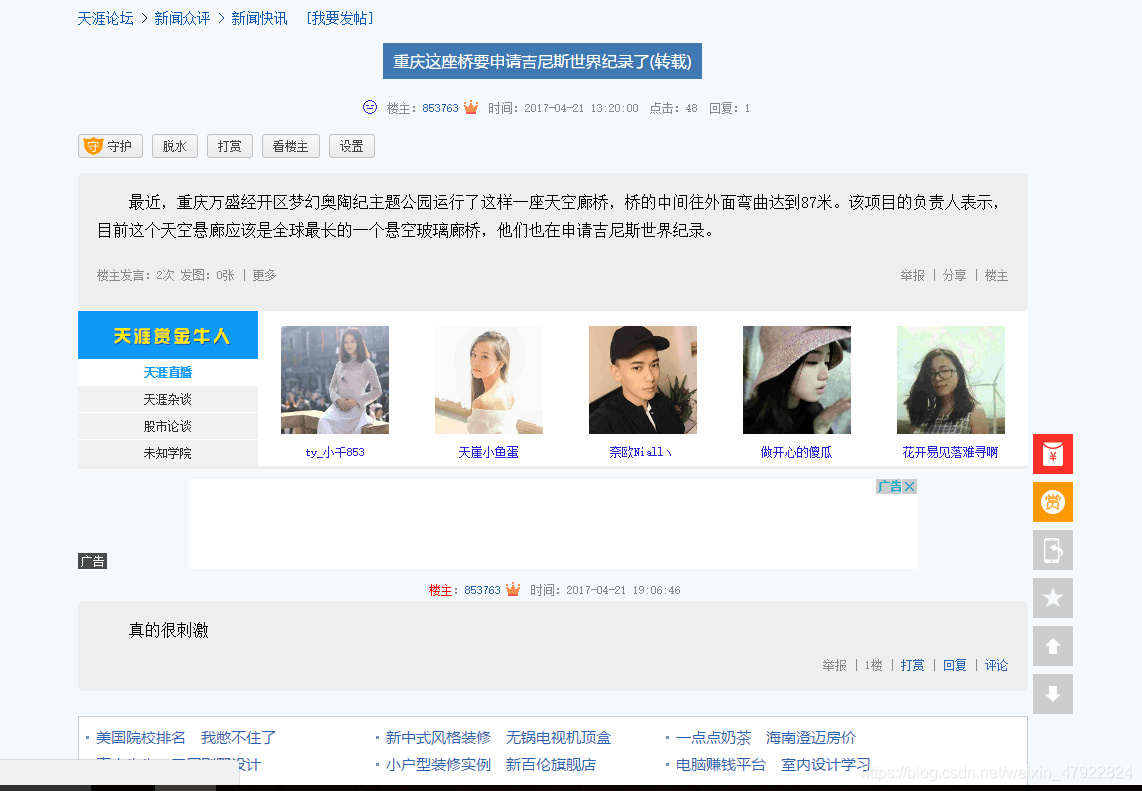This screenshot has height=791, width=1142.
Task: Select the 股市论谈 tab
Action: [x=168, y=426]
